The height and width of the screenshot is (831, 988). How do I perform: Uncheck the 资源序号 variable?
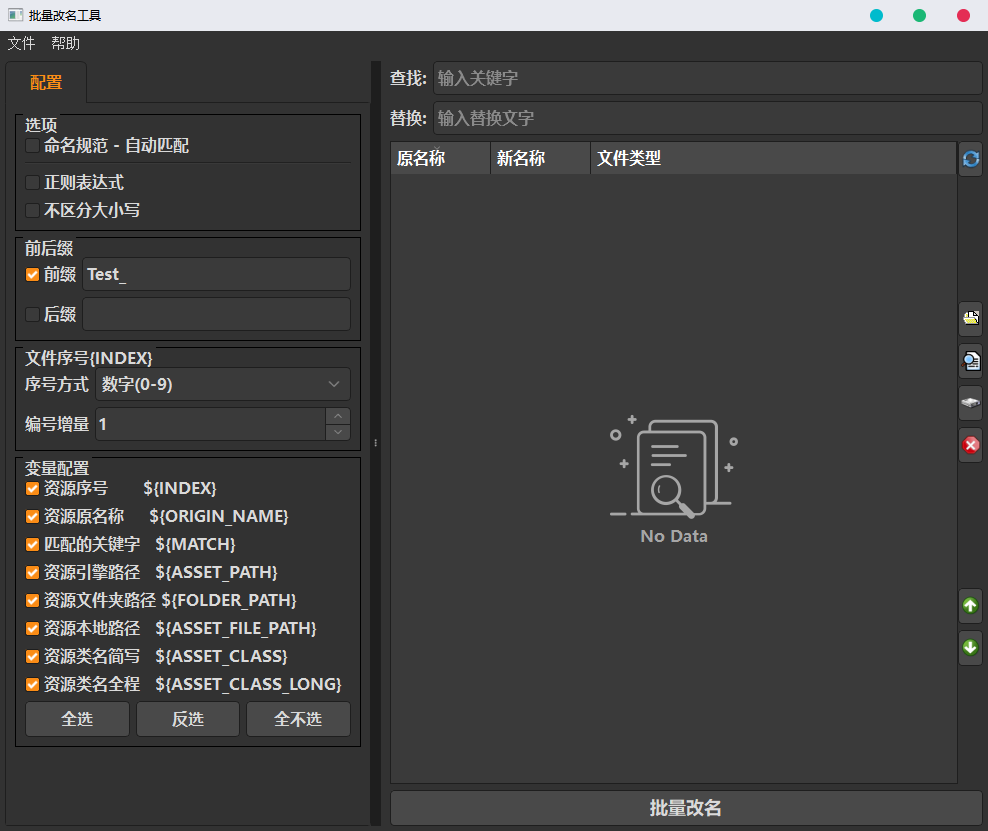point(31,488)
